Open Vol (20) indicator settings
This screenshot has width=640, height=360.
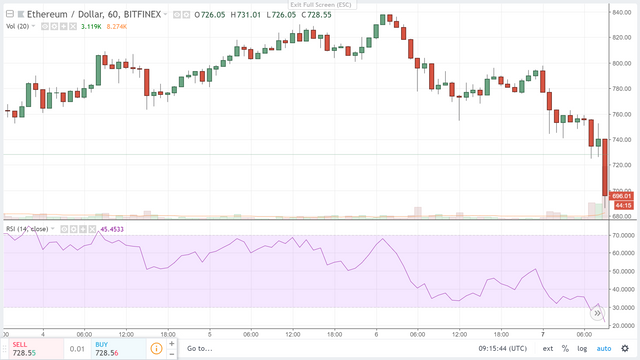point(54,27)
